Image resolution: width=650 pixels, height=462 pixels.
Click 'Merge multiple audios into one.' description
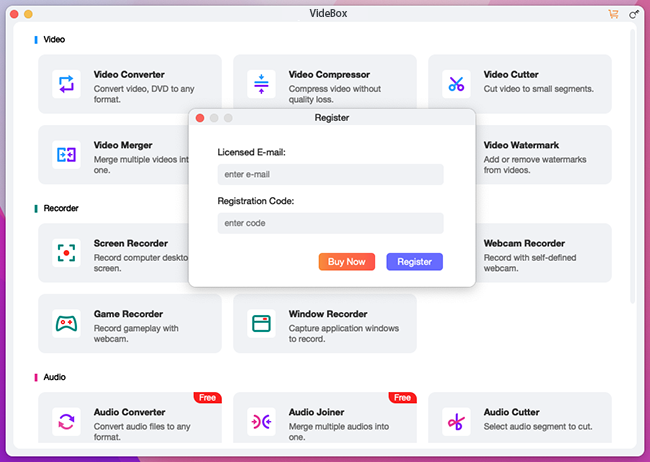339,432
